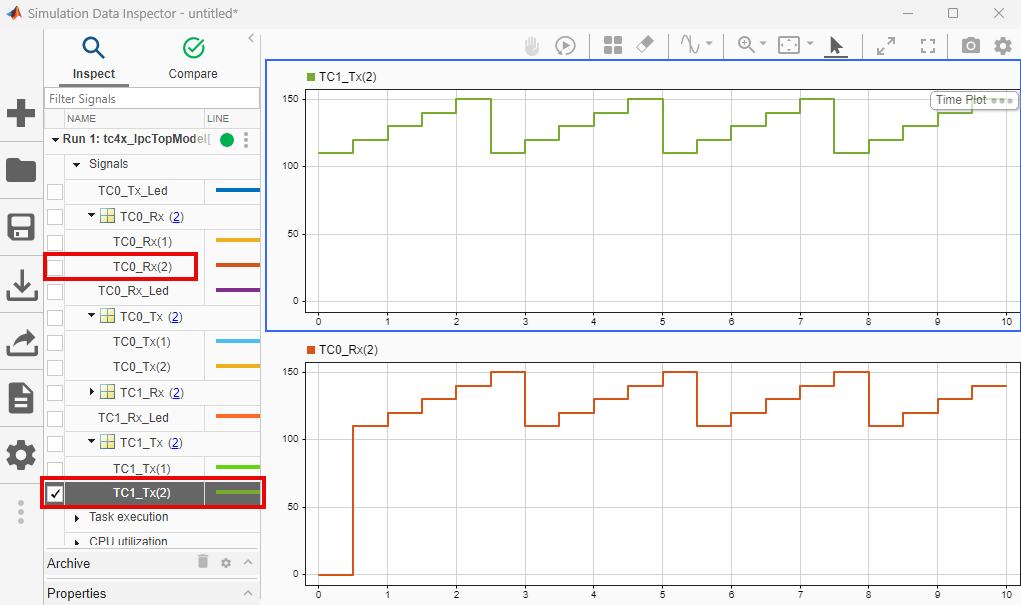Image resolution: width=1021 pixels, height=605 pixels.
Task: Click the Replay play button in toolbar
Action: coord(565,46)
